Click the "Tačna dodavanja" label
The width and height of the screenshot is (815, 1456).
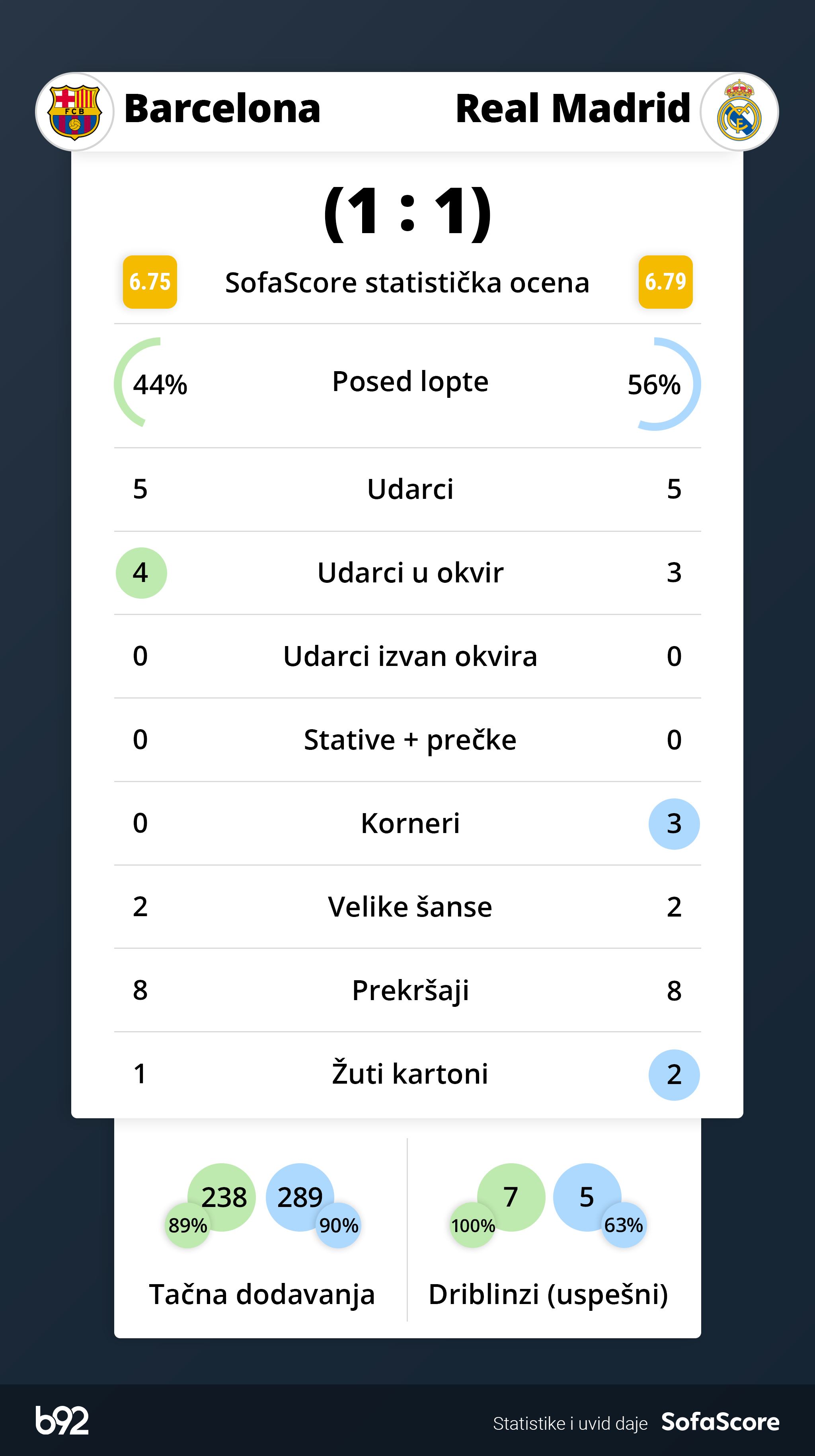point(262,1294)
